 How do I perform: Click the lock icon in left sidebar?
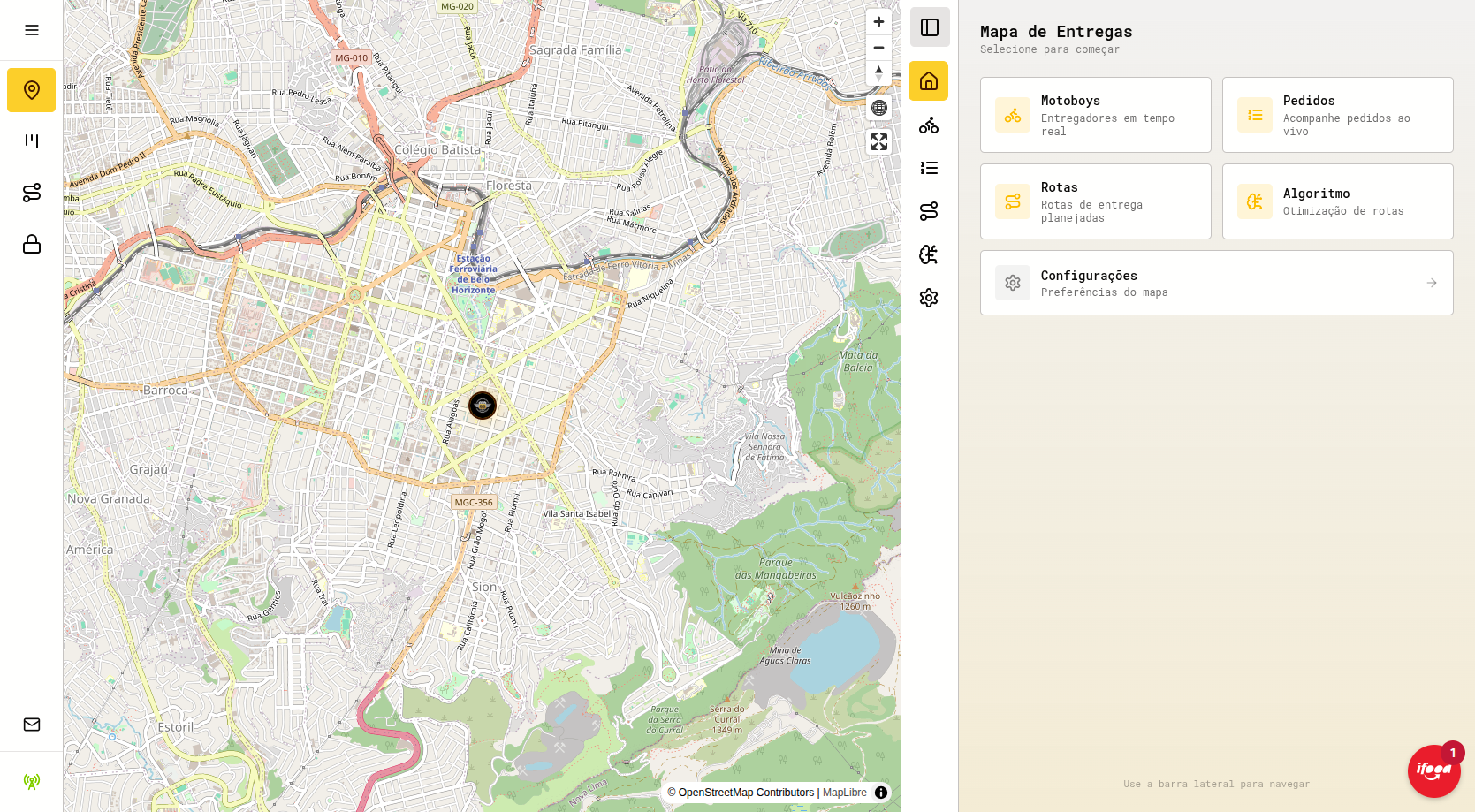(x=32, y=244)
